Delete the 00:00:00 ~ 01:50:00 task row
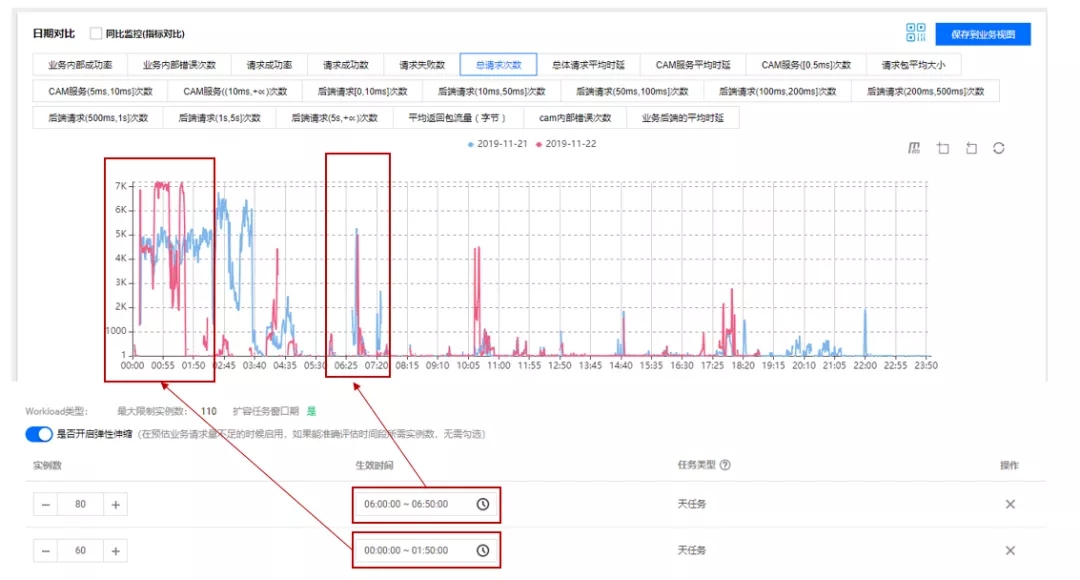The height and width of the screenshot is (580, 1080). click(x=1010, y=550)
